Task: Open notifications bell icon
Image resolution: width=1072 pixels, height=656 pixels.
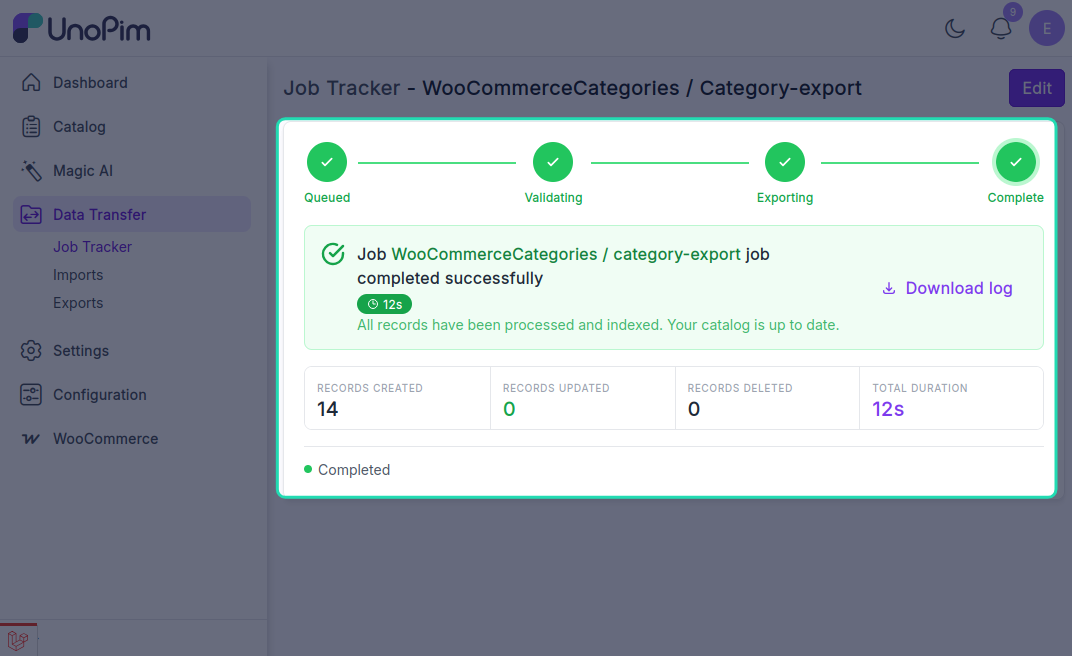Action: (1001, 29)
